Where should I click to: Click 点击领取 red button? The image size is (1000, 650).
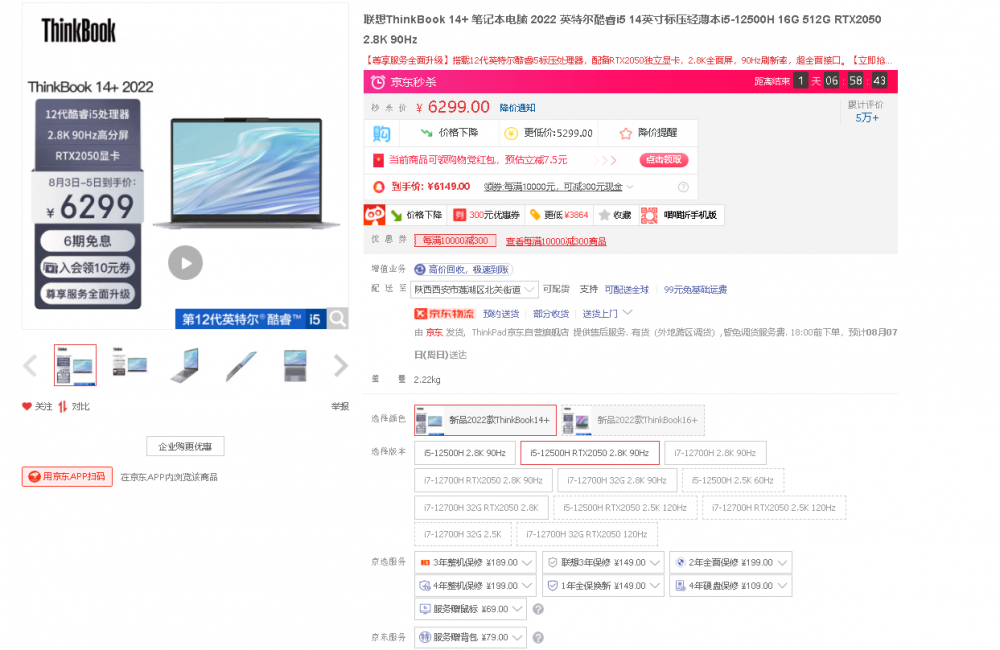663,159
